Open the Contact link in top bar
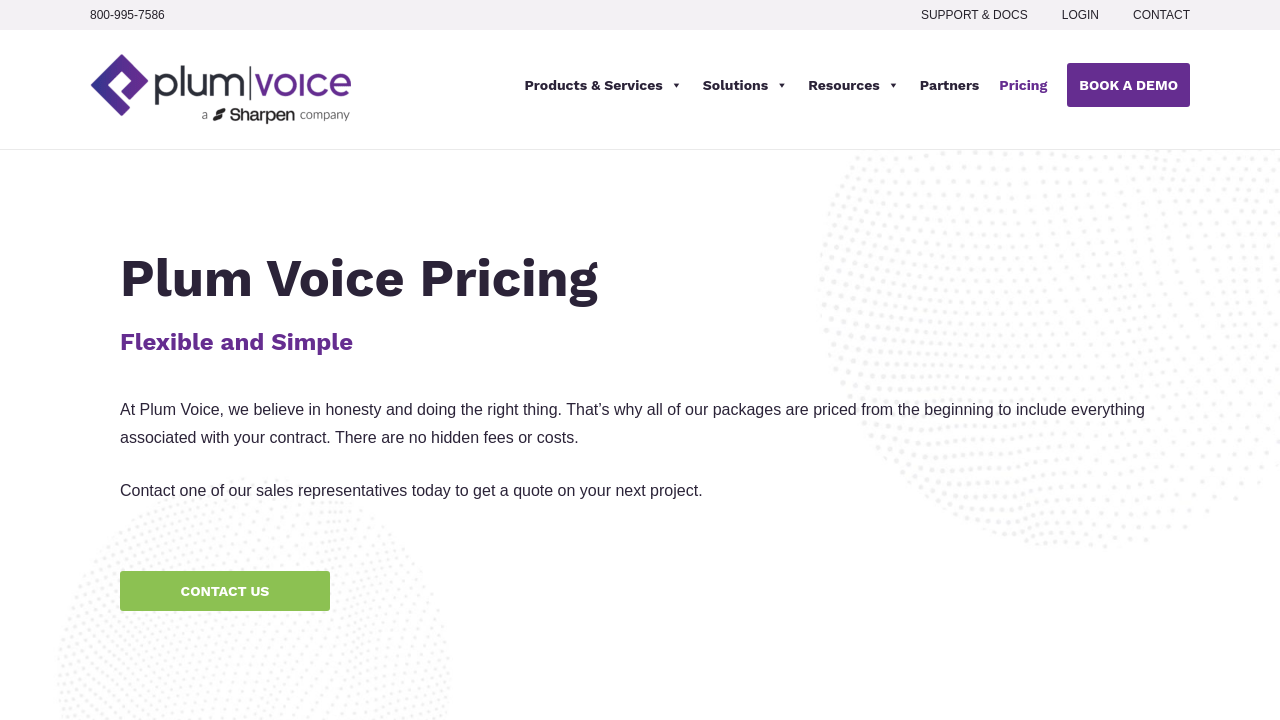 (x=1161, y=15)
